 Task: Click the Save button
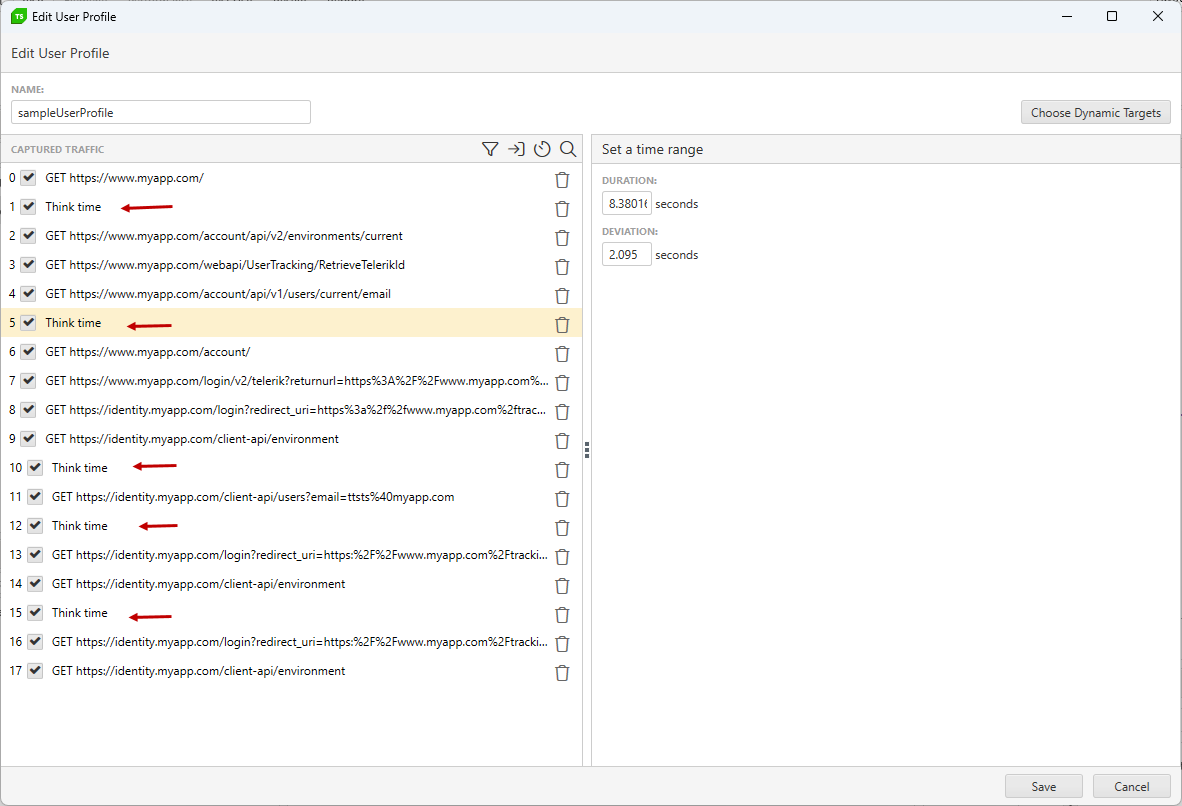(1043, 786)
